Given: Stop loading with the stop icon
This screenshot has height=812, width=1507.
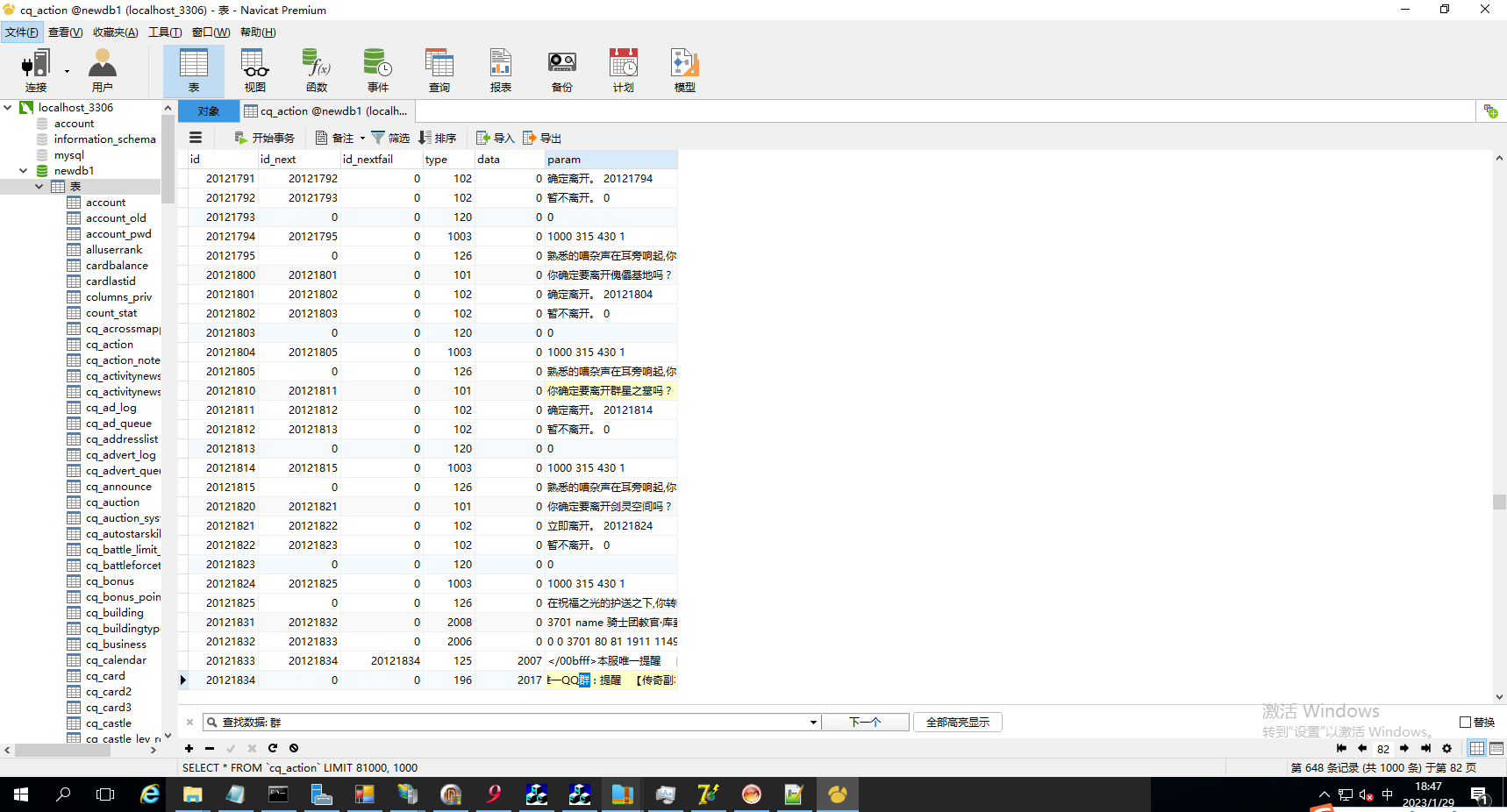Looking at the screenshot, I should 294,748.
